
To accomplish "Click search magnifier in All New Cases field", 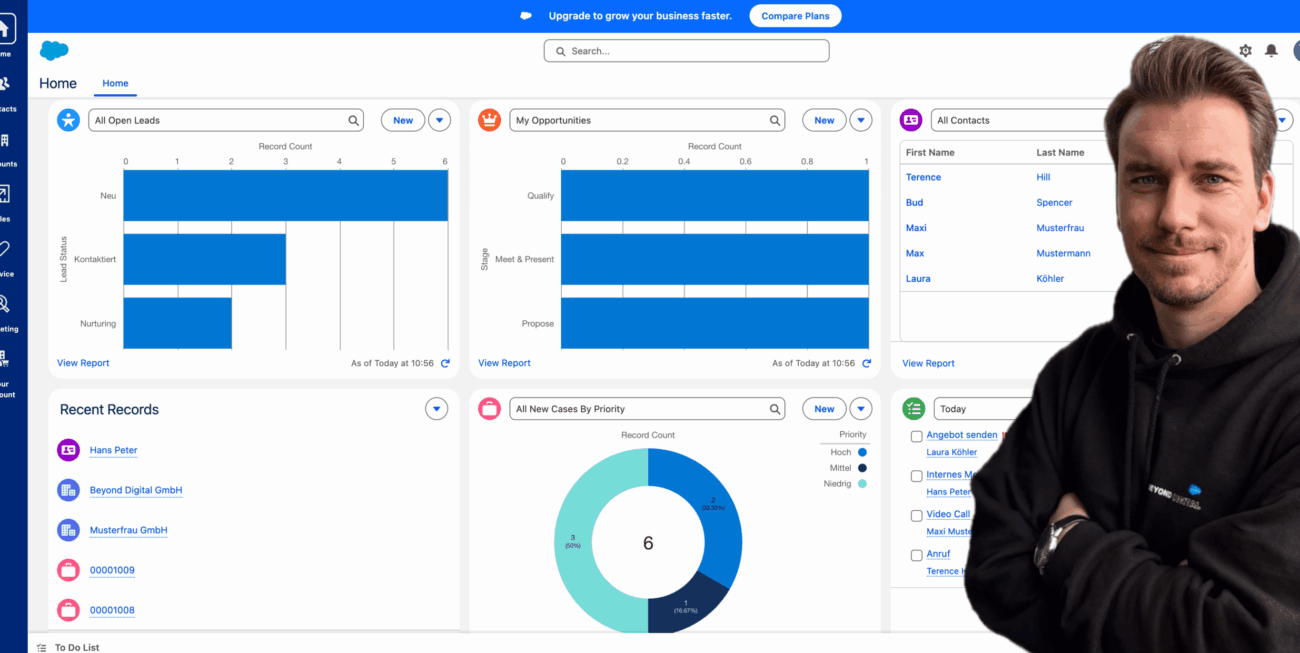I will pyautogui.click(x=775, y=409).
